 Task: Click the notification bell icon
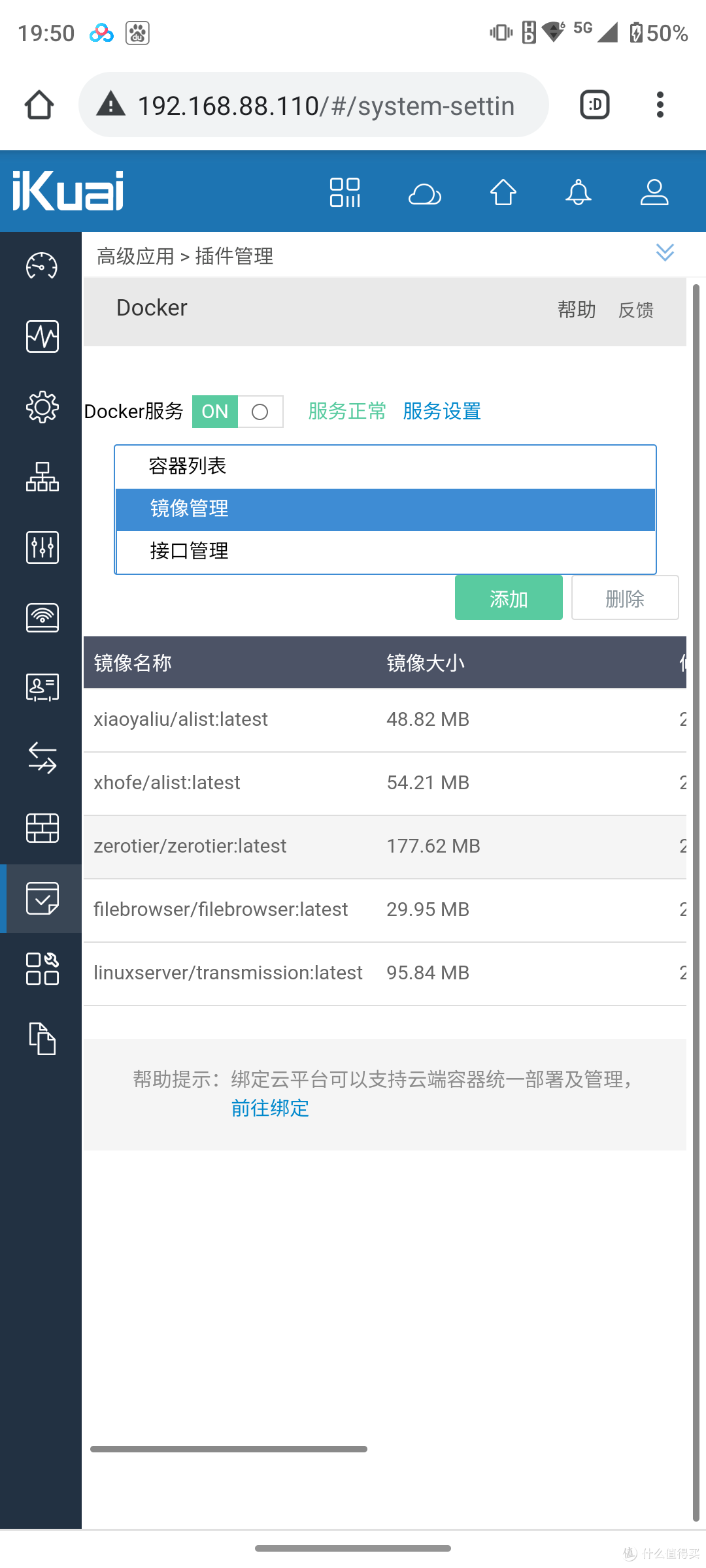[x=577, y=191]
